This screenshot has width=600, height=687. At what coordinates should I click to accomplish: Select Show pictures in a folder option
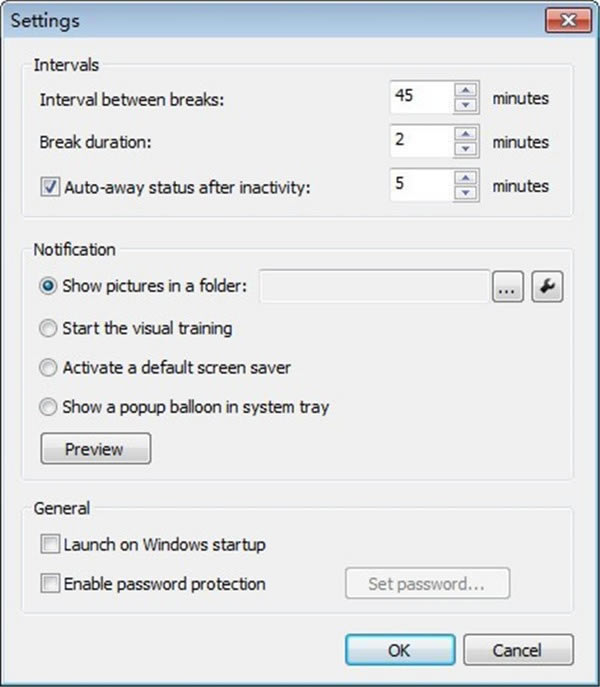click(49, 286)
